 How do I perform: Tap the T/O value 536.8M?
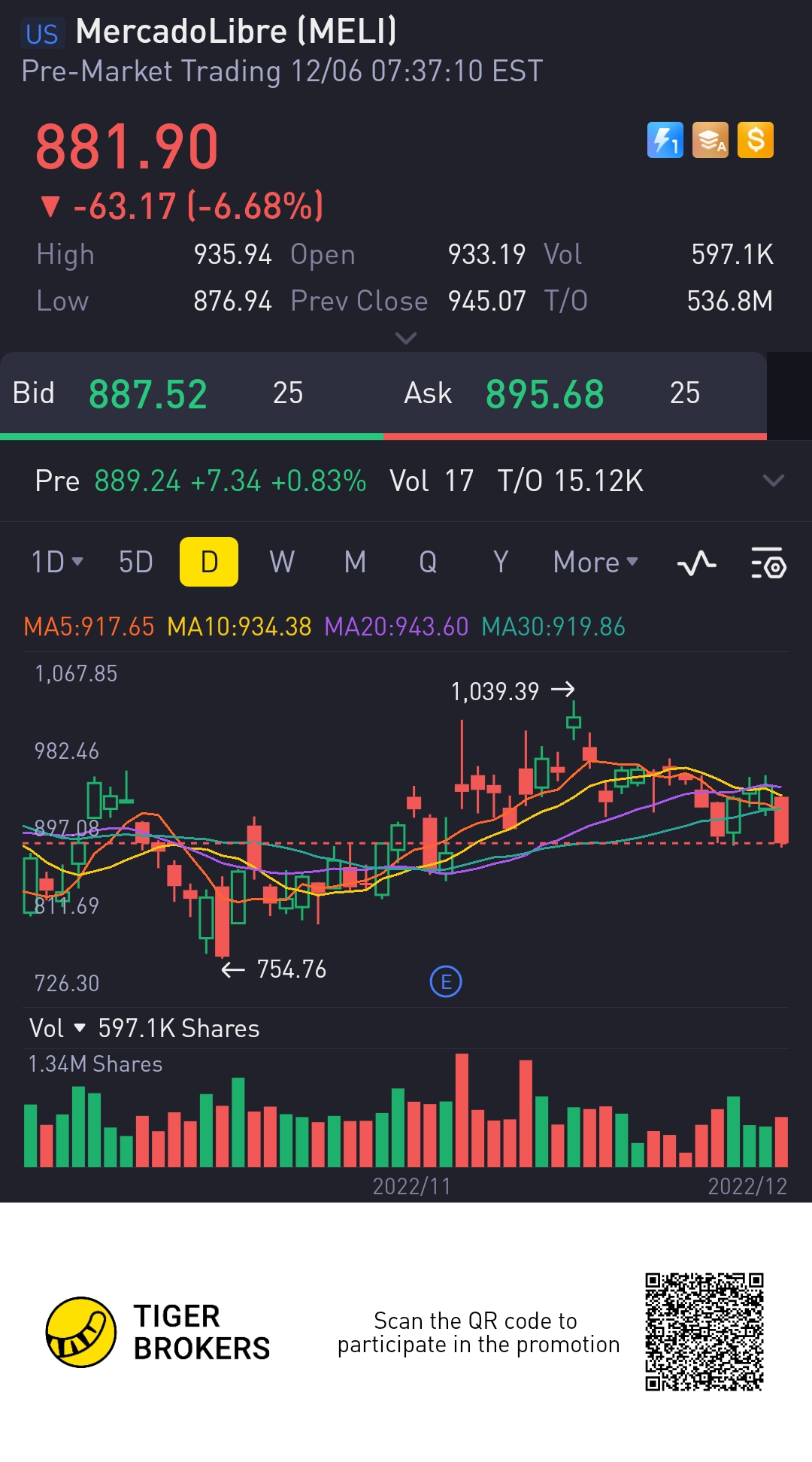pyautogui.click(x=730, y=302)
